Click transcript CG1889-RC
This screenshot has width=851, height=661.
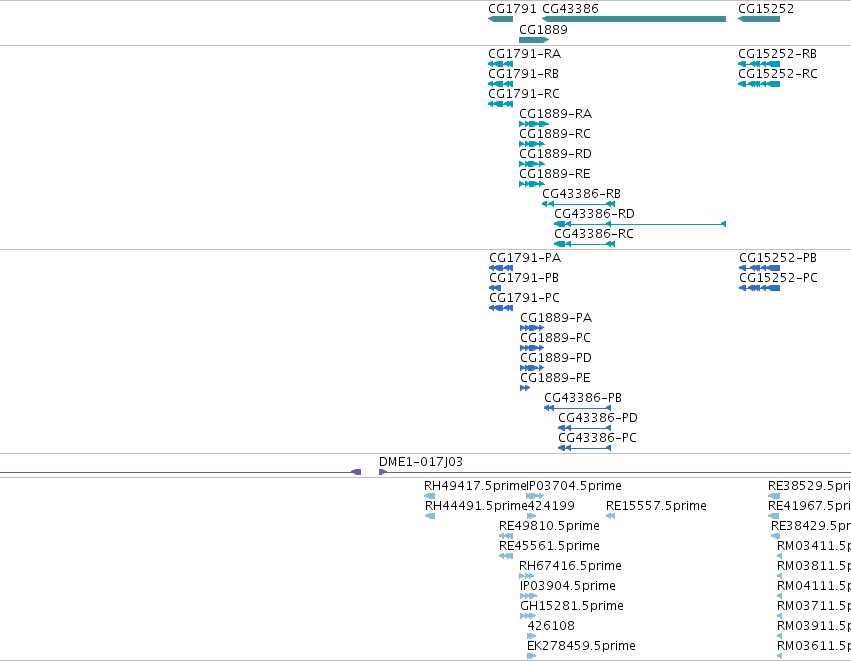click(555, 134)
